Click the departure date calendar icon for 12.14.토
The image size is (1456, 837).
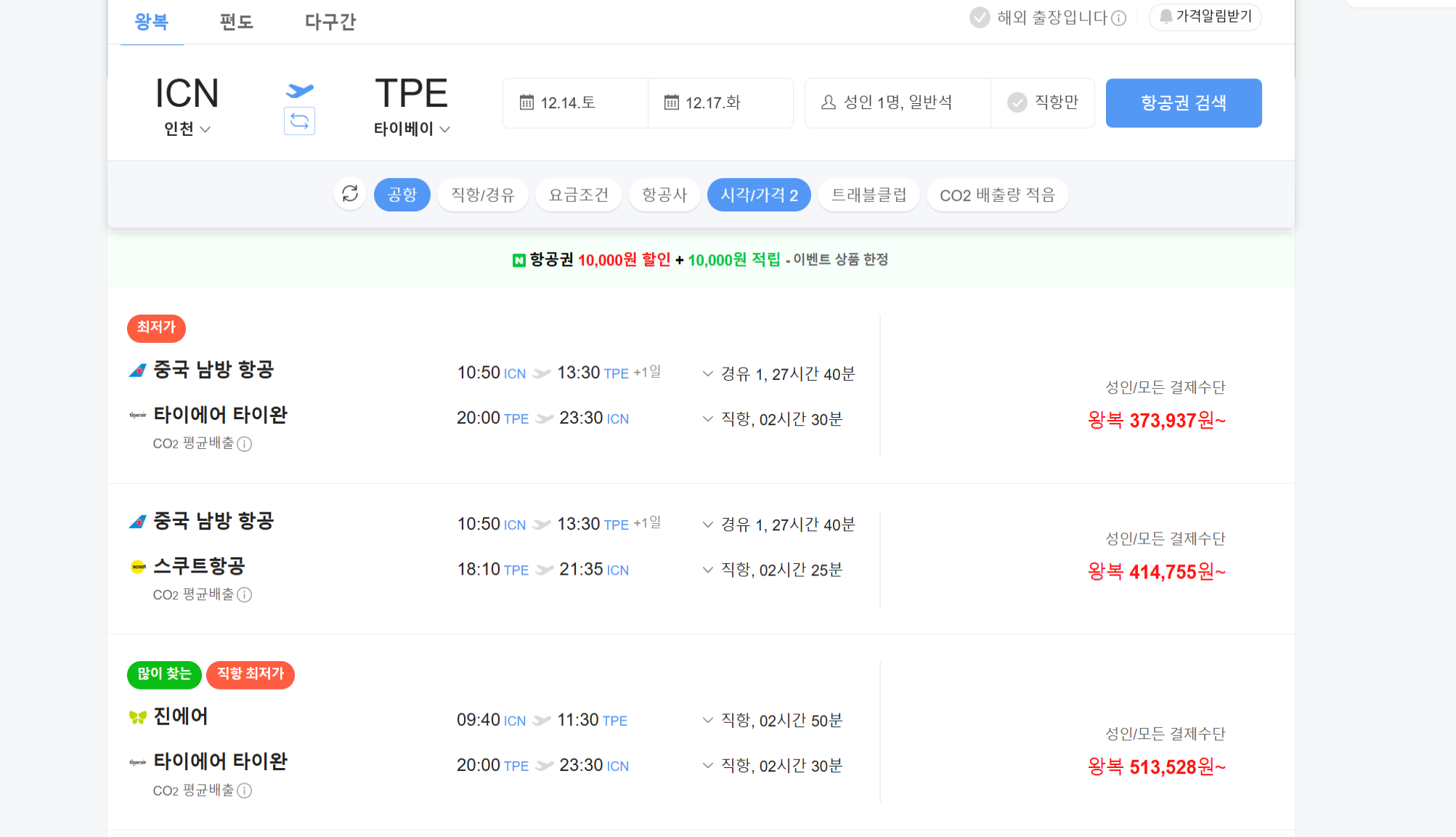526,102
